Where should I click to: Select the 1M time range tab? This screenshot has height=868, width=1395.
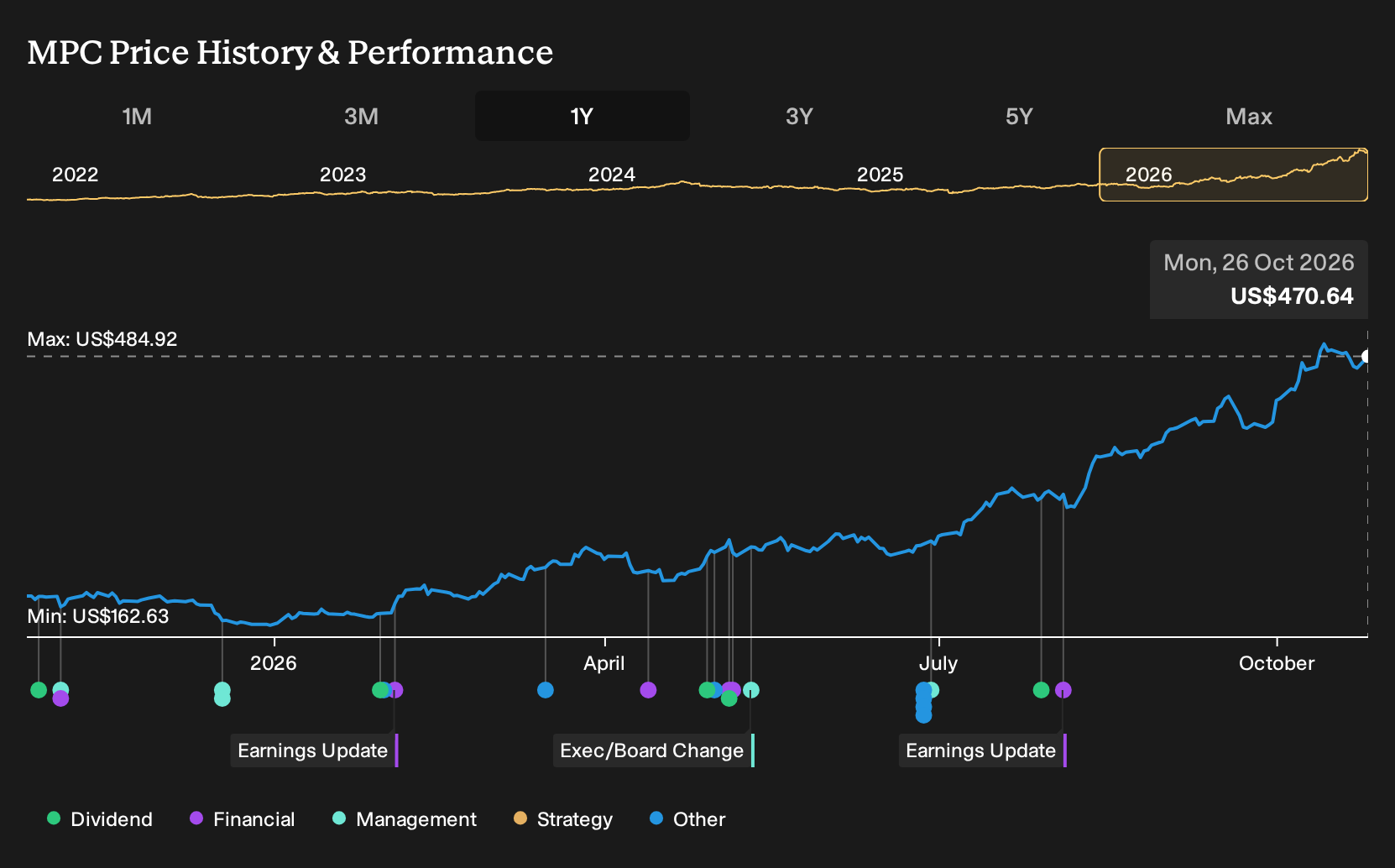(x=138, y=116)
